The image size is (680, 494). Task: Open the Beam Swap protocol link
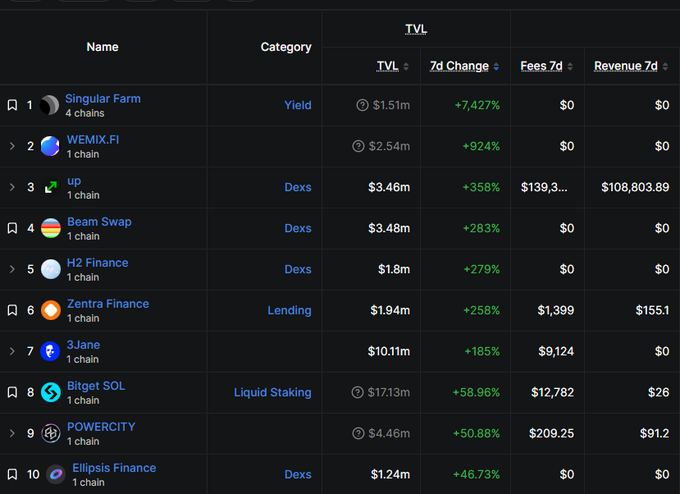tap(99, 222)
